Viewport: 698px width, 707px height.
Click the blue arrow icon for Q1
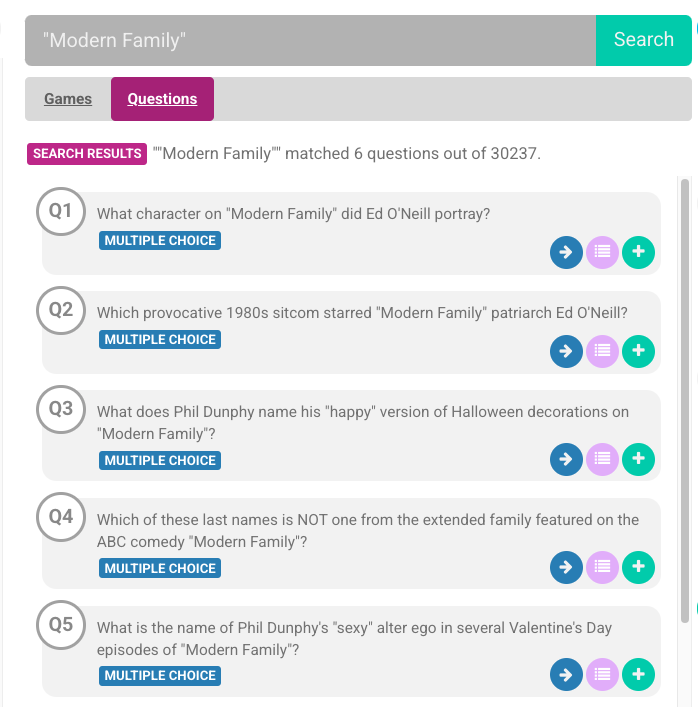(x=566, y=253)
